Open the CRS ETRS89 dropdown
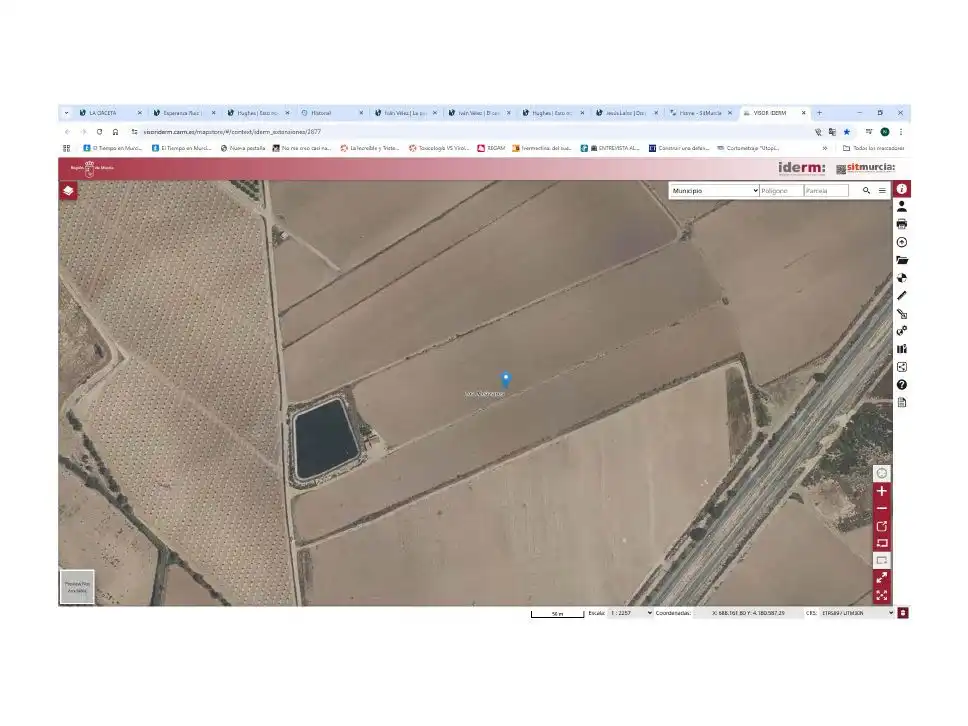The width and height of the screenshot is (968, 726). click(857, 613)
